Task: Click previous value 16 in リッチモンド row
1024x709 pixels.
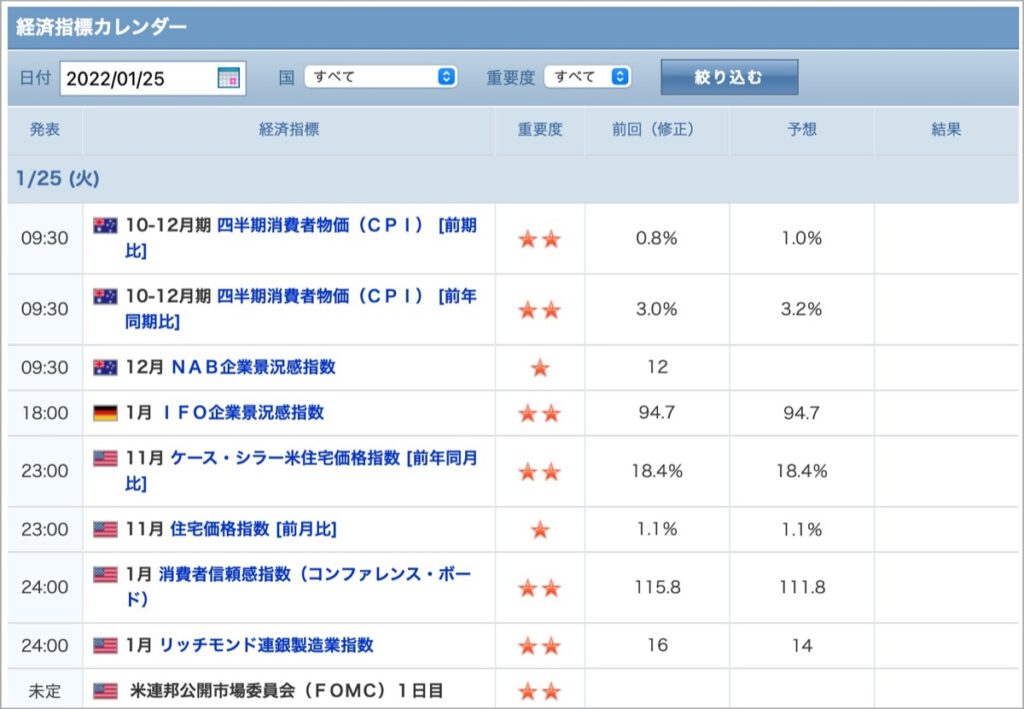Action: (x=658, y=645)
